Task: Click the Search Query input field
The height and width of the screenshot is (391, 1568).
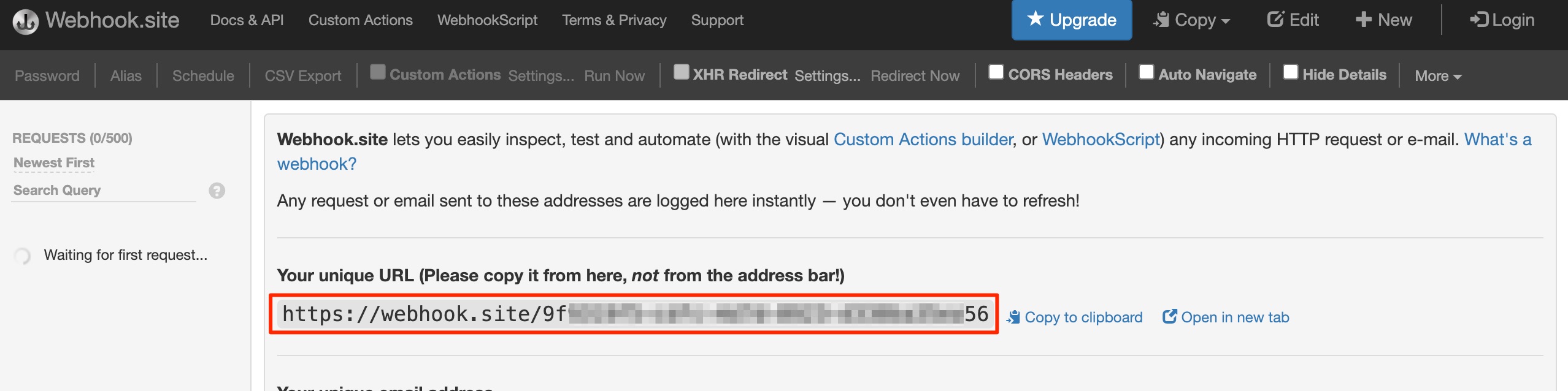Action: click(x=103, y=191)
